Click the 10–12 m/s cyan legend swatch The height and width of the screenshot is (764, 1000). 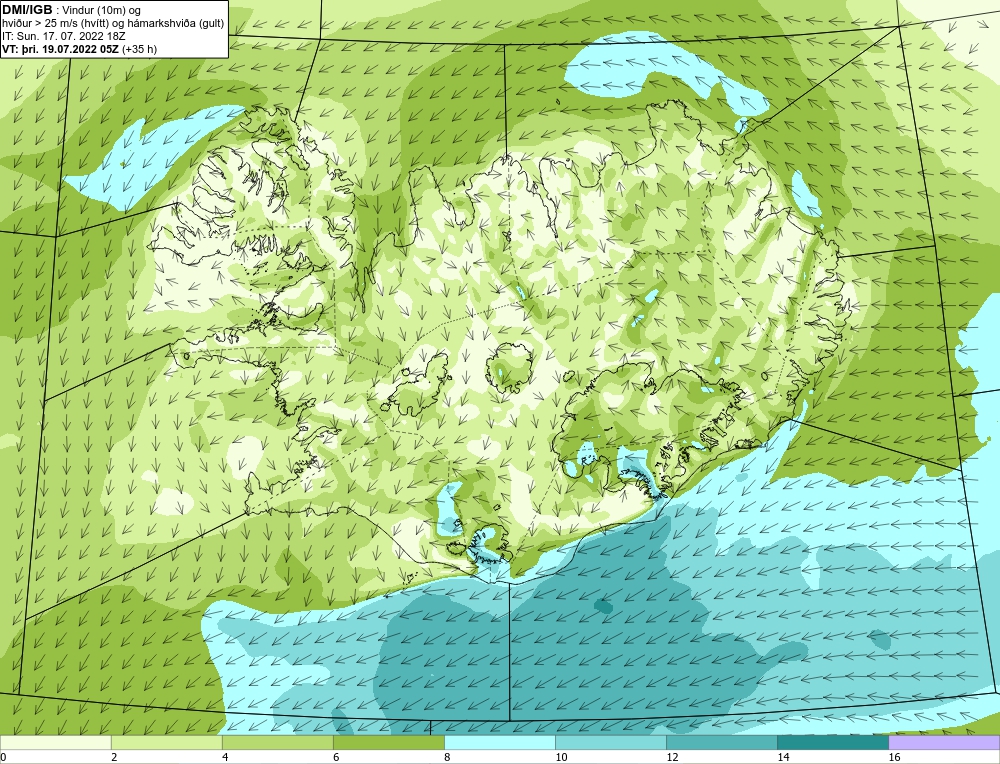[x=610, y=743]
